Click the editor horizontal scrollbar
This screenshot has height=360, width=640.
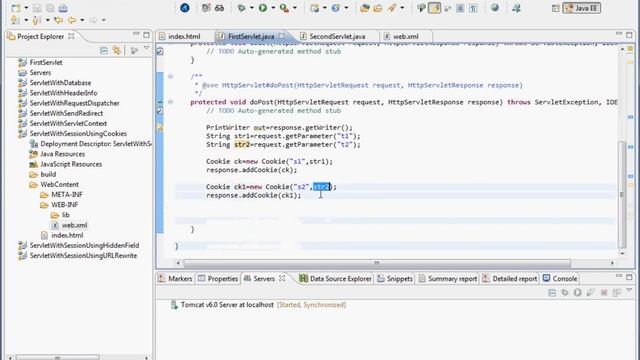(376, 263)
